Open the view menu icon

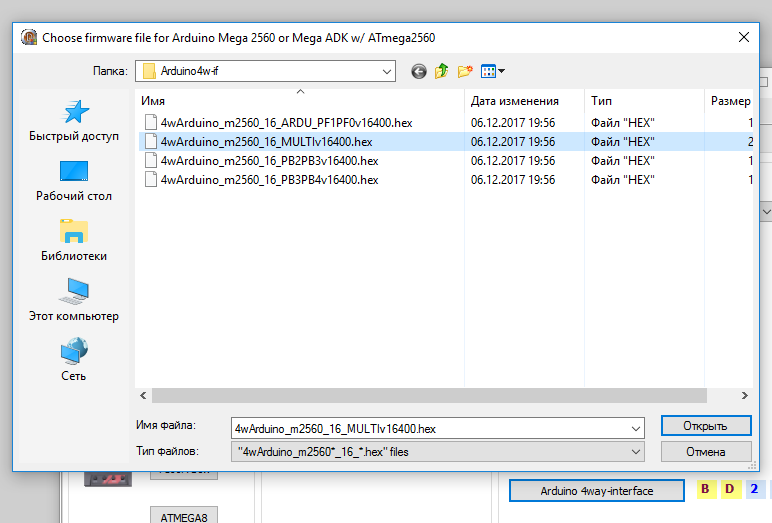492,71
